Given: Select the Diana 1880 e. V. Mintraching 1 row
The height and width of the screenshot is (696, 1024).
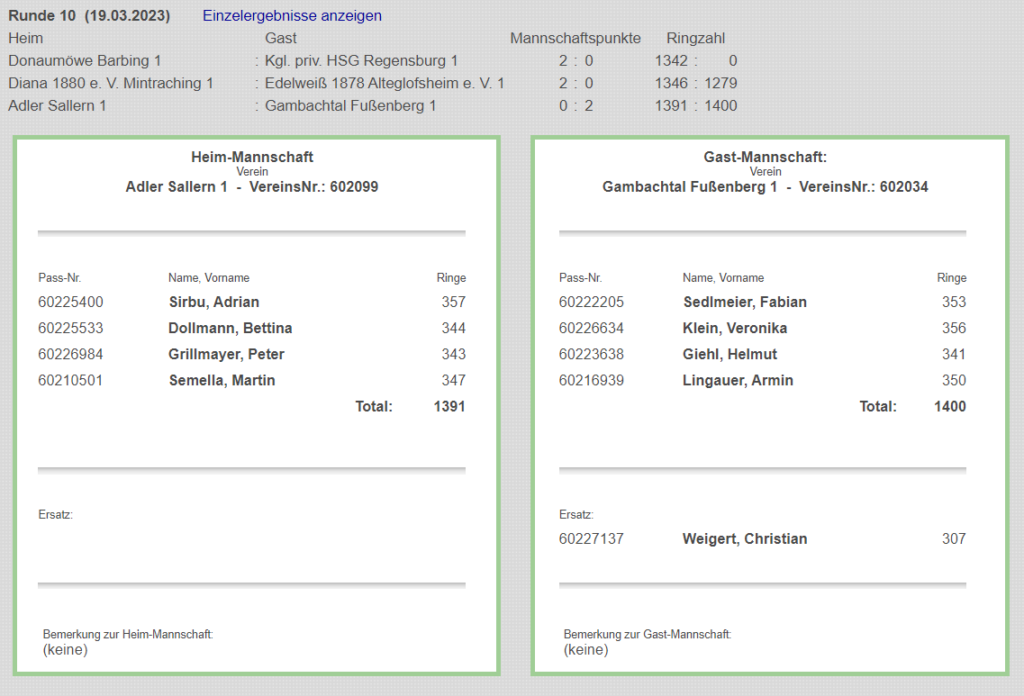Looking at the screenshot, I should coord(111,83).
